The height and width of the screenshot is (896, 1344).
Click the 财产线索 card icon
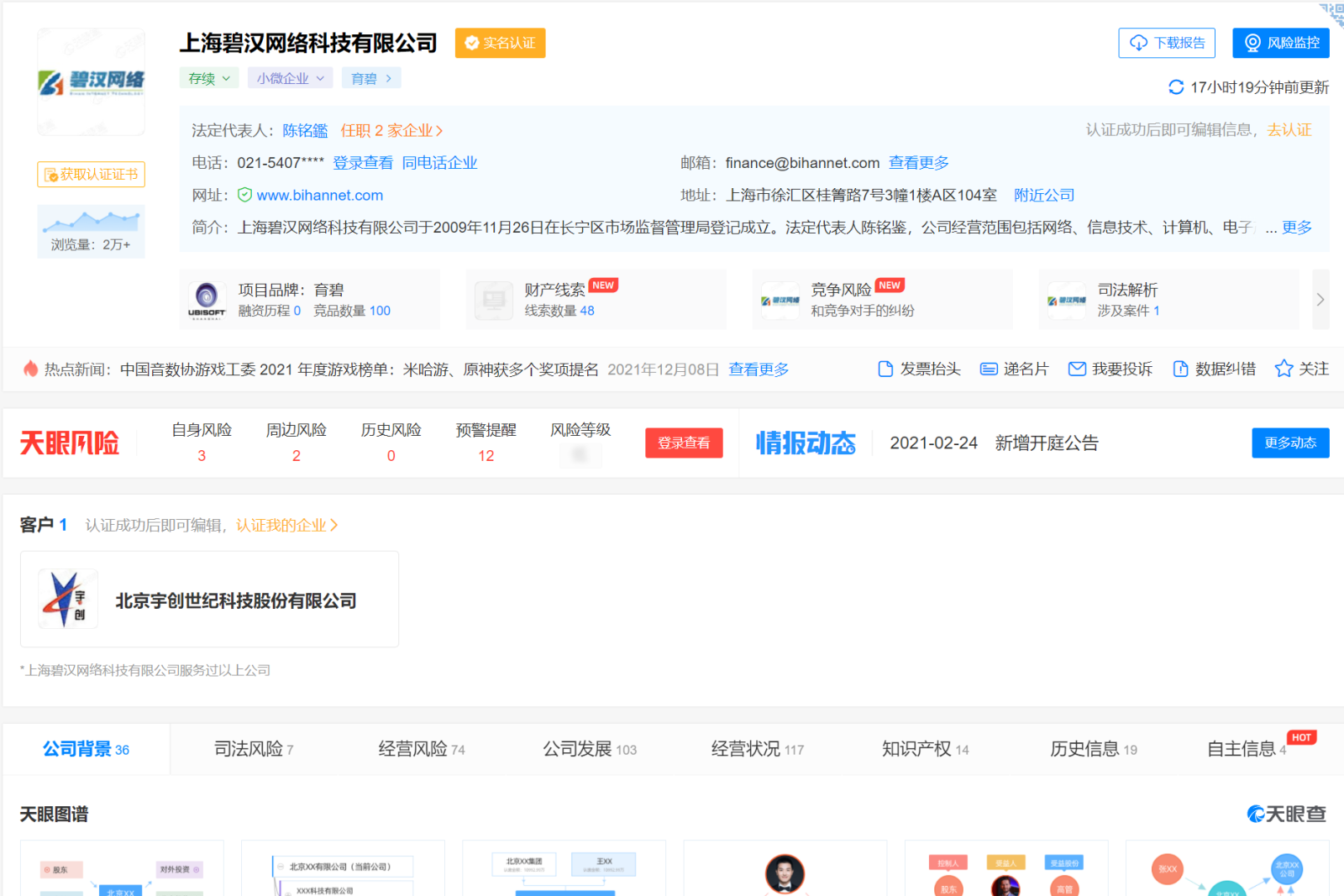tap(494, 300)
